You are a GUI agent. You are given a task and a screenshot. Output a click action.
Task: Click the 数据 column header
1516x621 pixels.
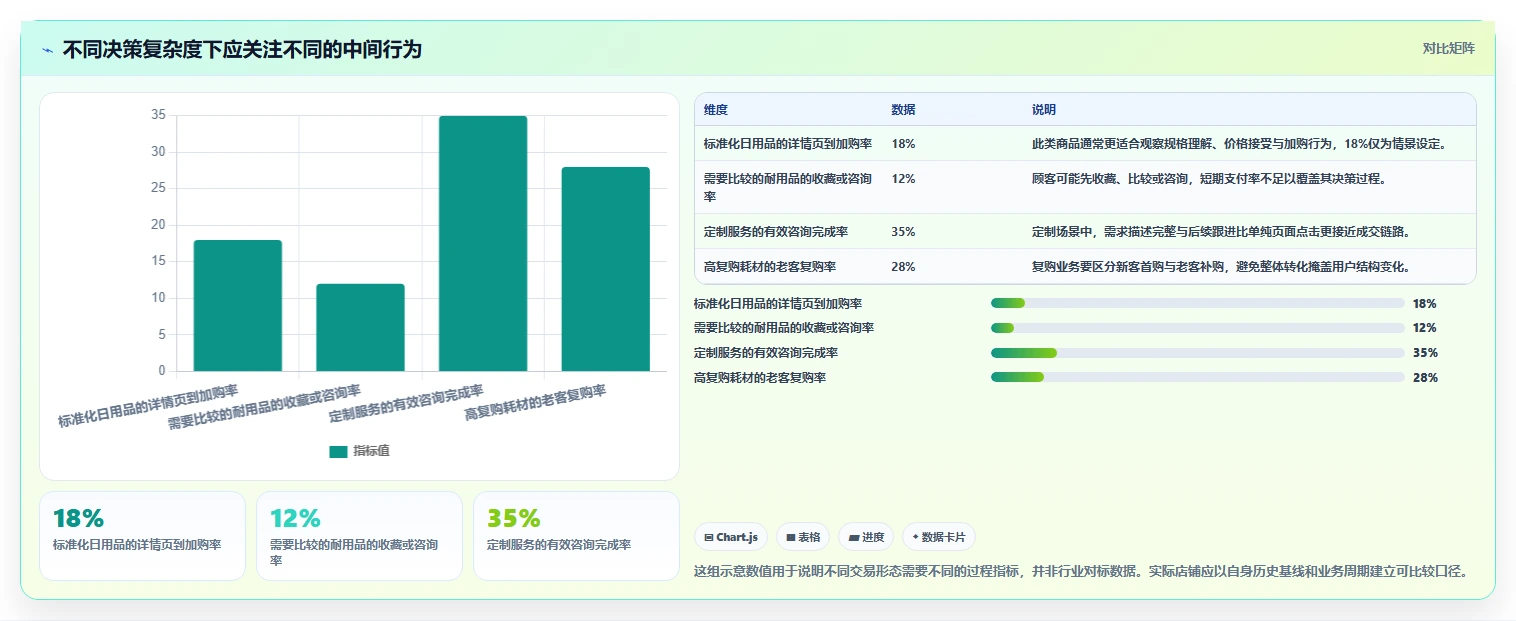903,110
